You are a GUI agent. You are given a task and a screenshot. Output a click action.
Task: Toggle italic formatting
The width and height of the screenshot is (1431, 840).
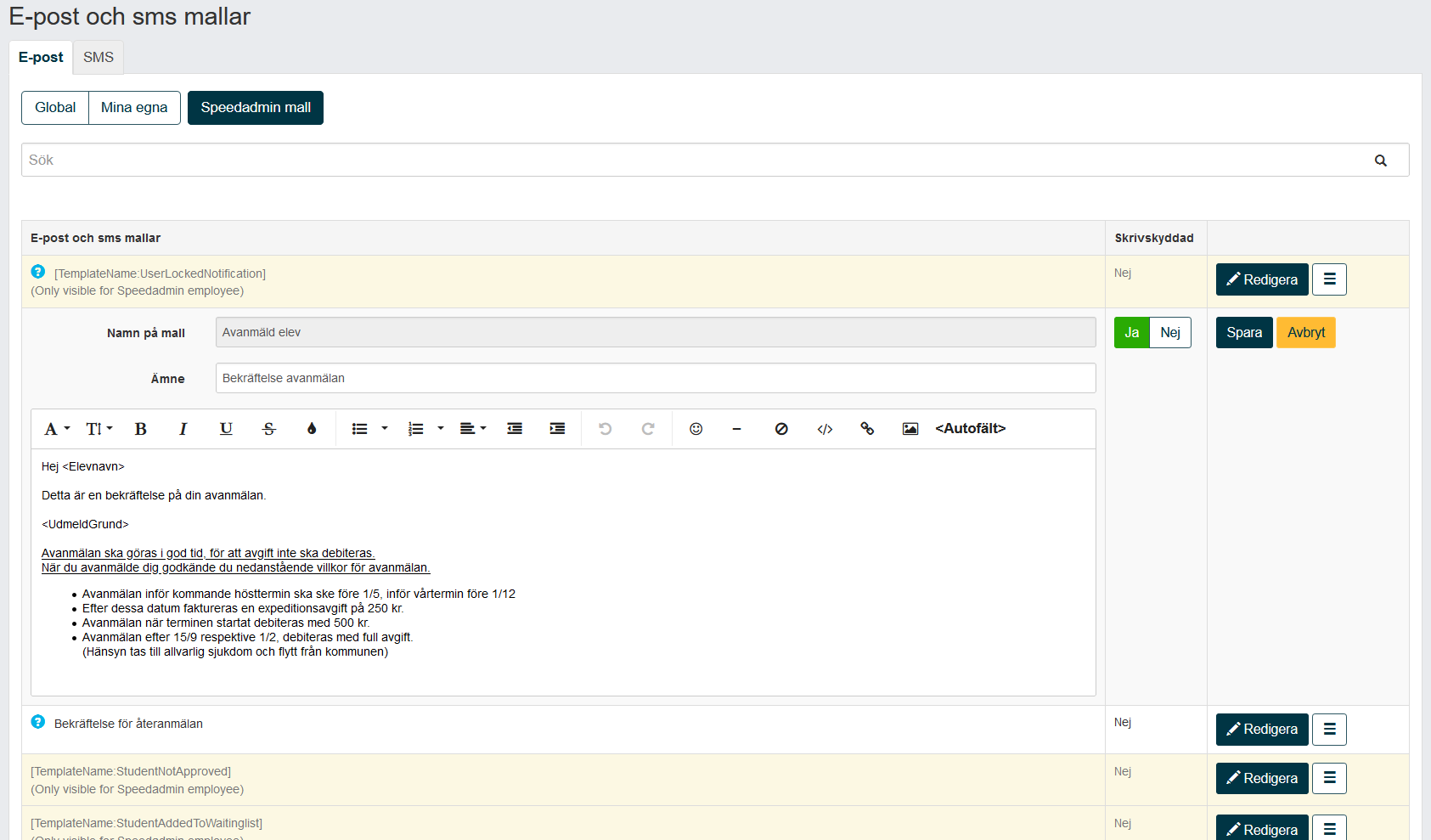point(183,429)
